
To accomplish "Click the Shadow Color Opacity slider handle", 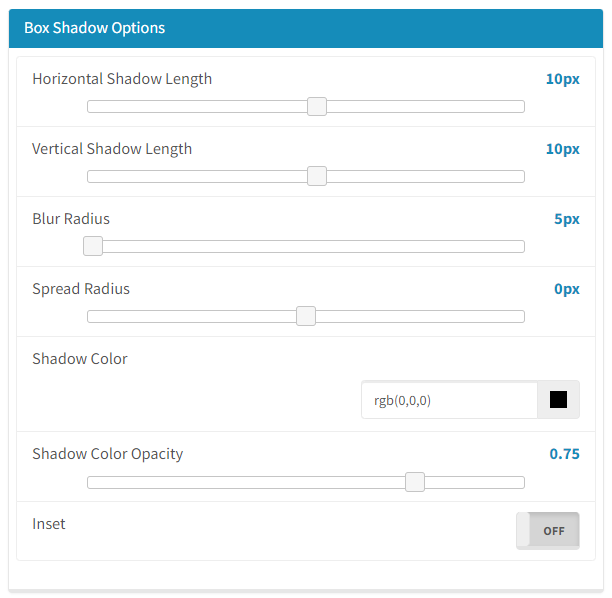I will coord(415,482).
